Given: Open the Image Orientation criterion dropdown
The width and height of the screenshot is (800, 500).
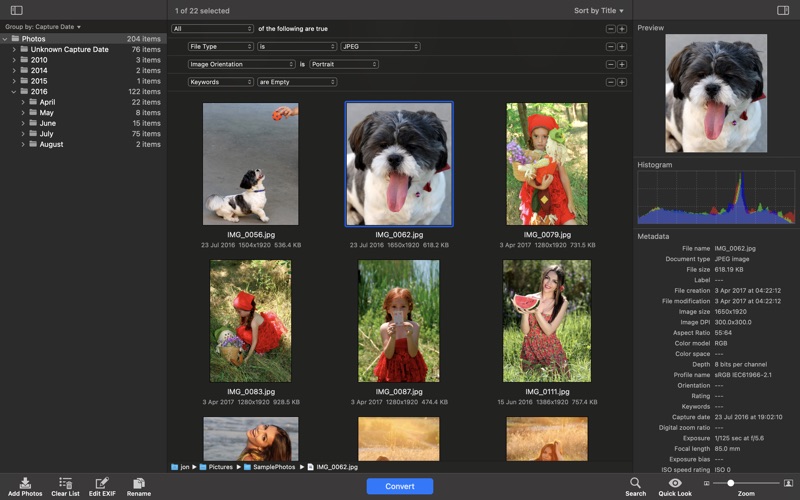Looking at the screenshot, I should [241, 64].
